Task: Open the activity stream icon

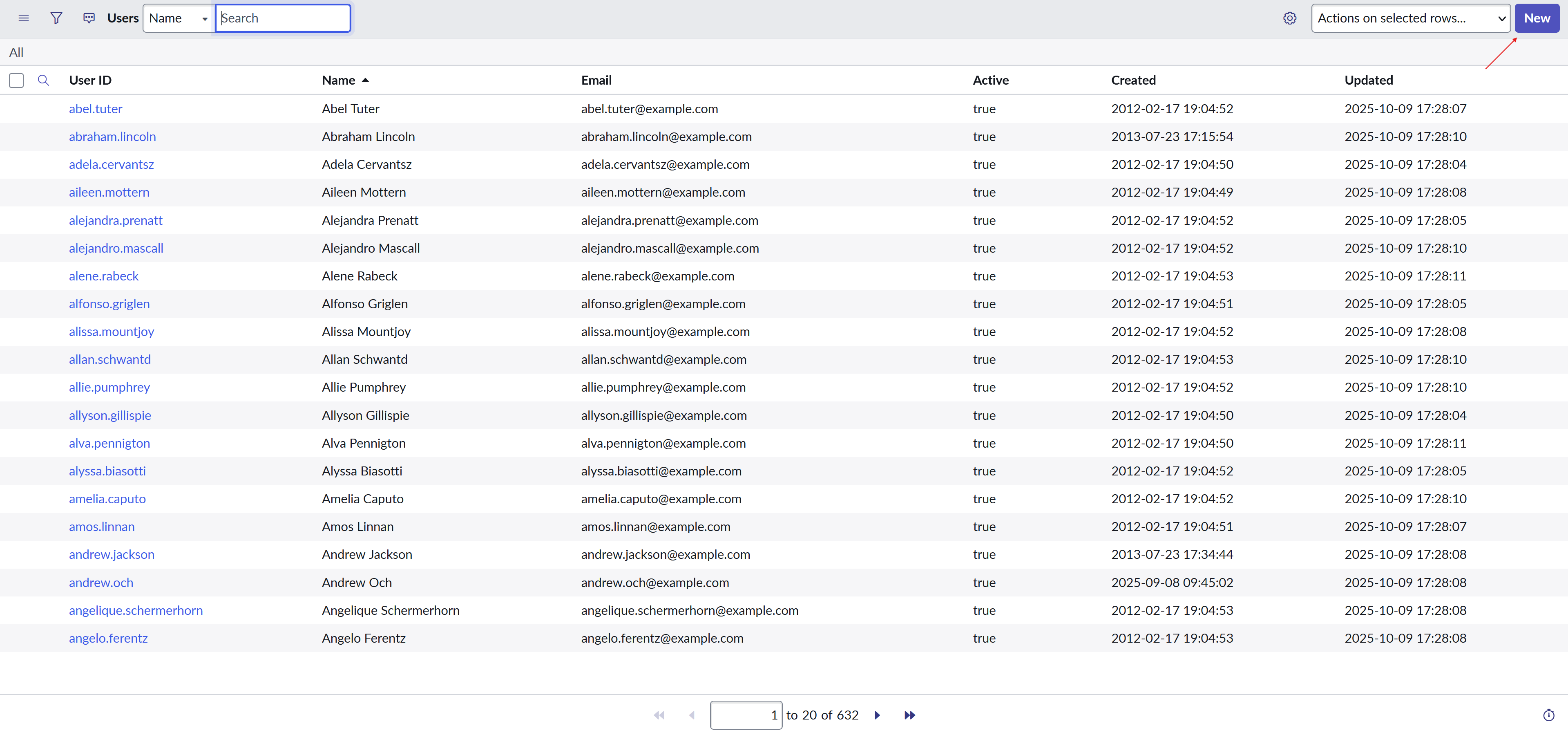Action: [89, 18]
